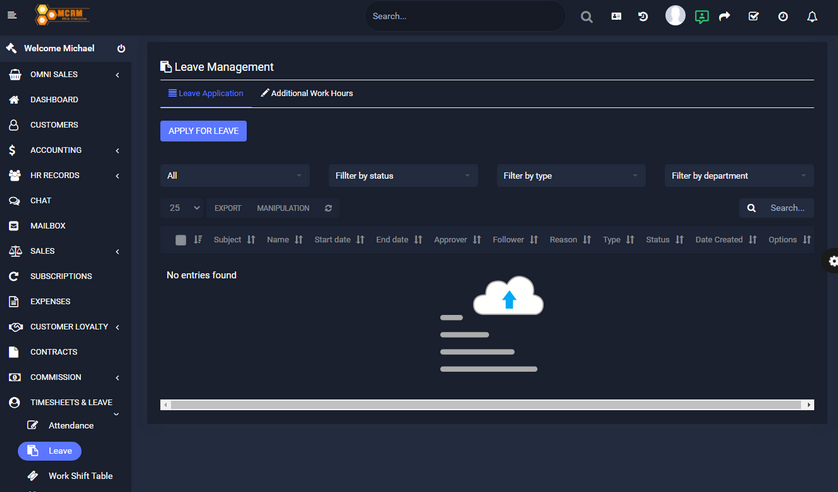Open Attendance in the sidebar
The height and width of the screenshot is (492, 838).
click(71, 426)
